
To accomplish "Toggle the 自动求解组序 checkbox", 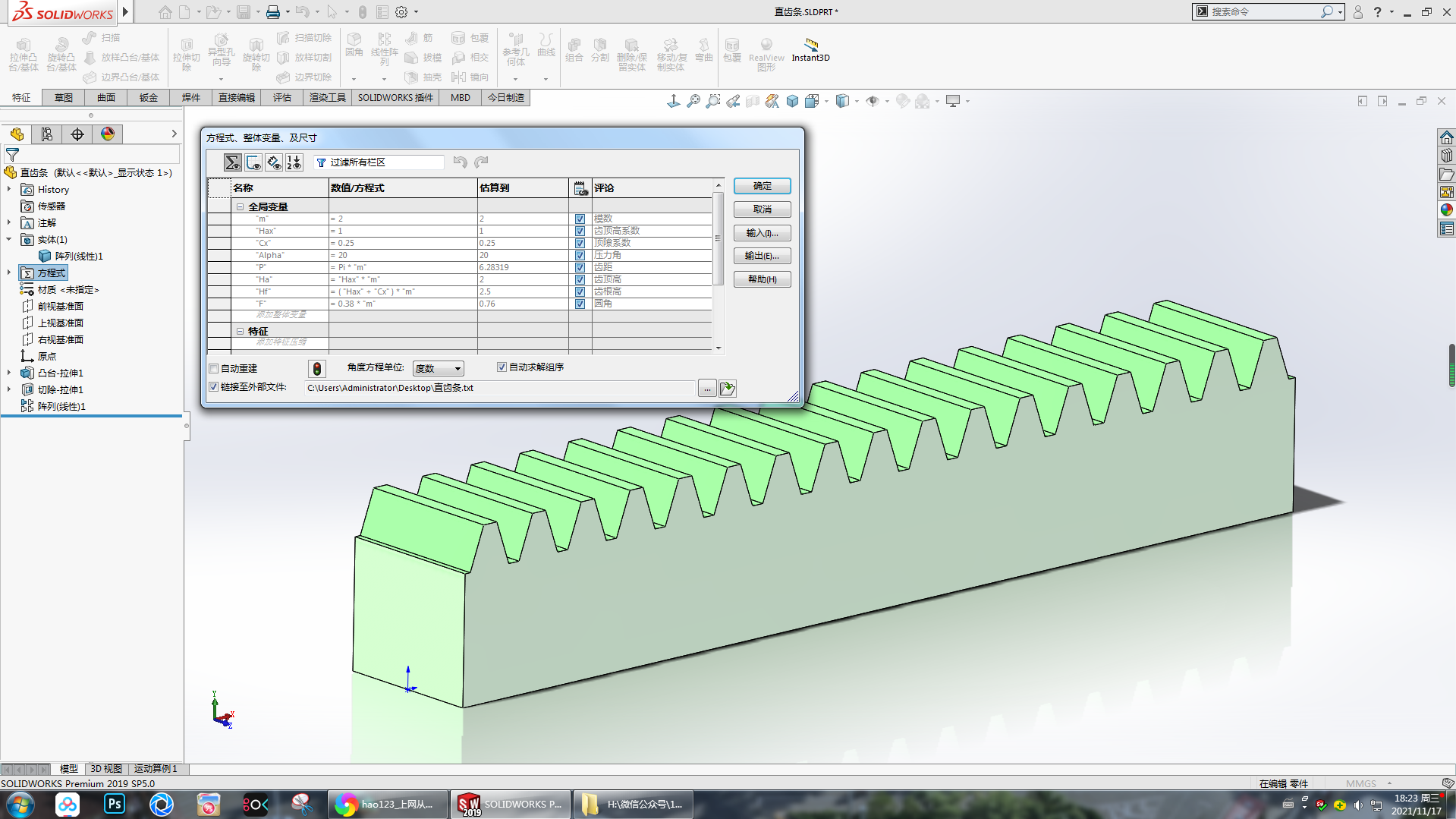I will pyautogui.click(x=502, y=367).
